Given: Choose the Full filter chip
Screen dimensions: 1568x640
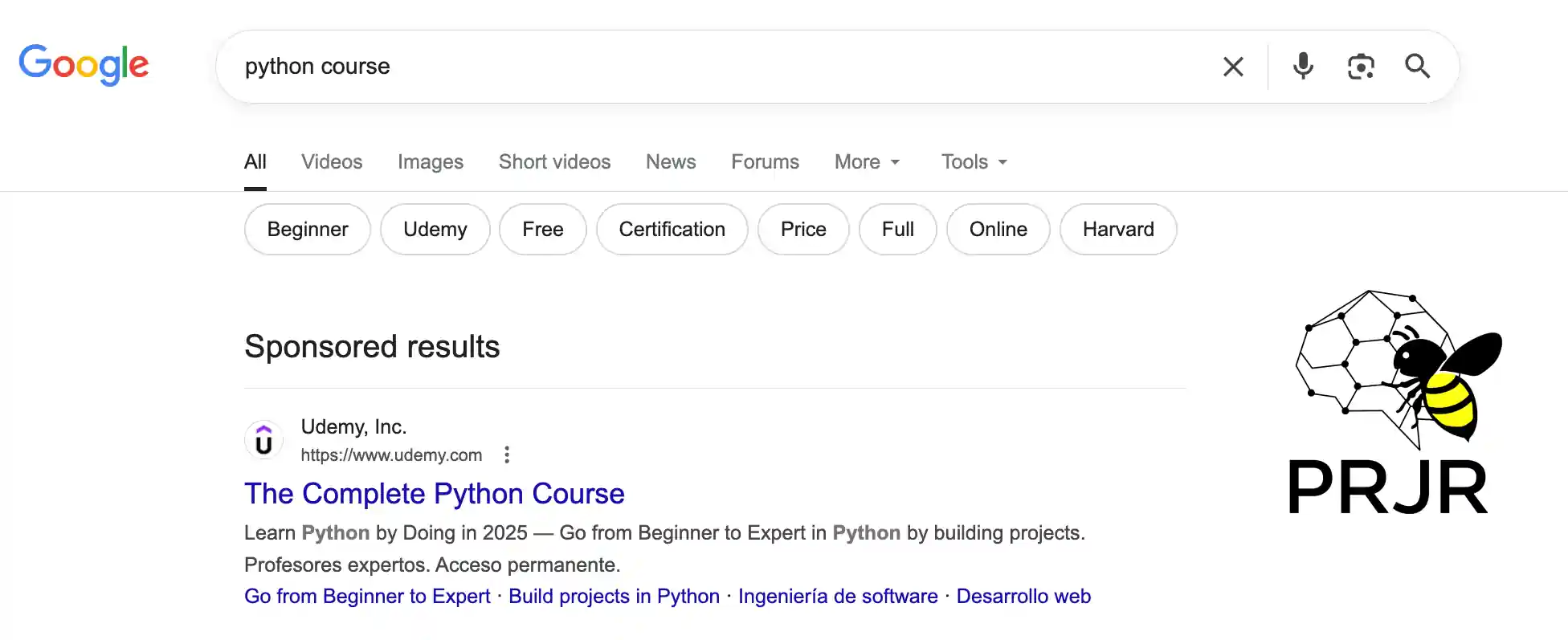Looking at the screenshot, I should tap(898, 230).
